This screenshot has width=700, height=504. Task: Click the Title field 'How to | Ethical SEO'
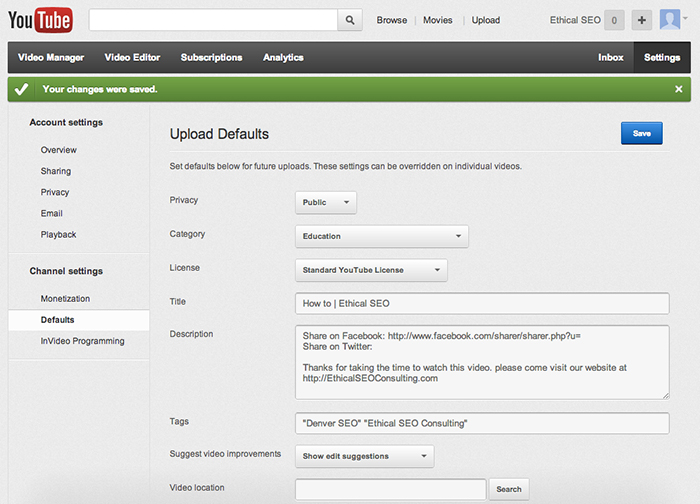482,304
